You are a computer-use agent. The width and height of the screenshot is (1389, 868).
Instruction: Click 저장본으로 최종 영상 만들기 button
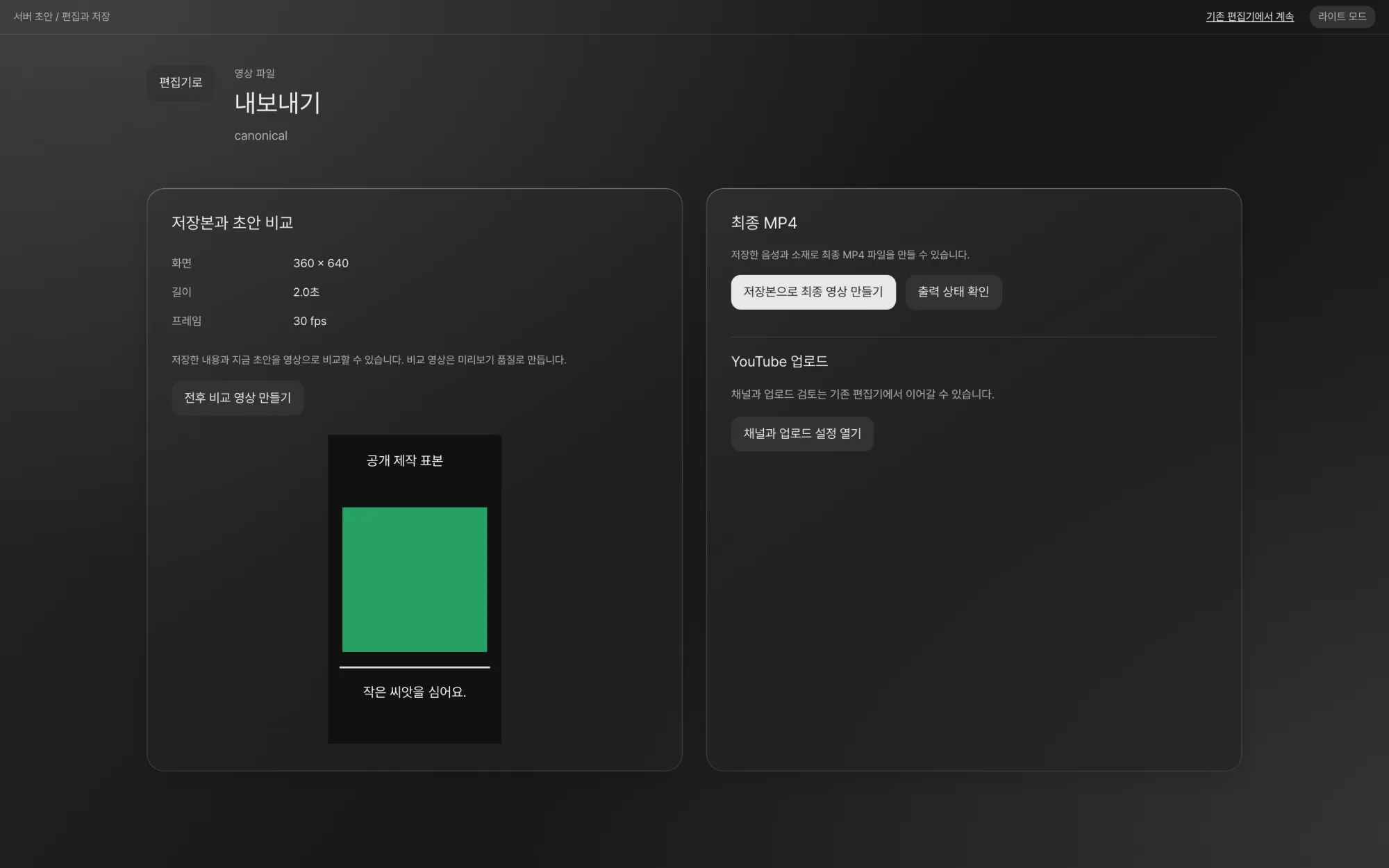[x=813, y=292]
